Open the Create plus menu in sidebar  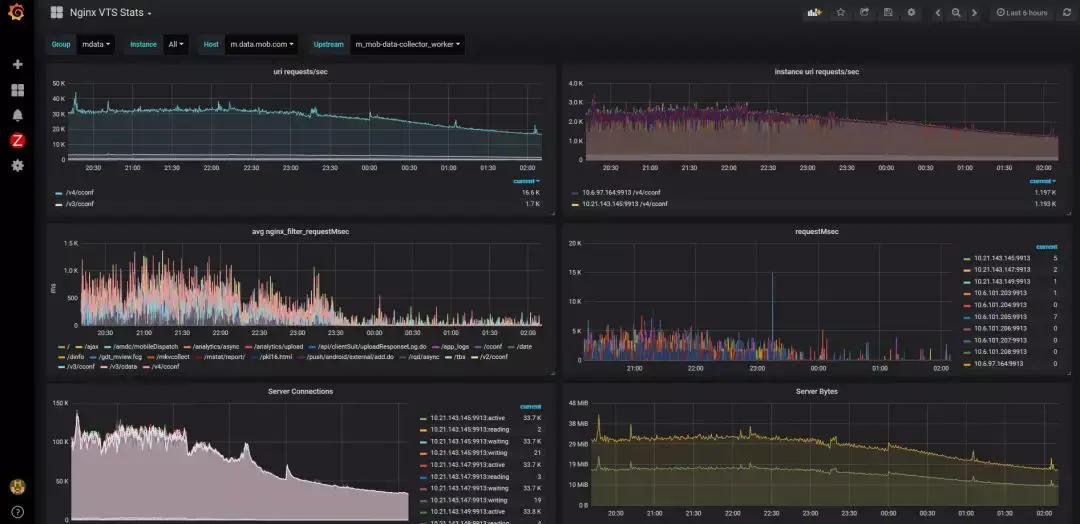[x=18, y=64]
